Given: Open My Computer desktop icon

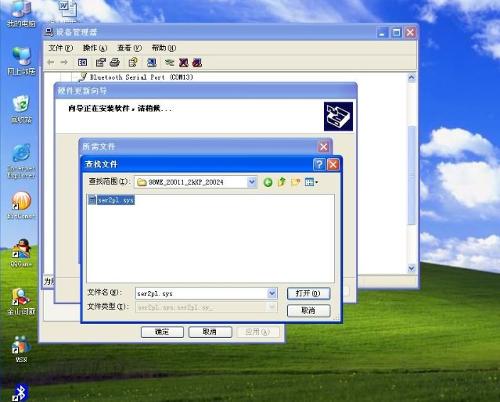Looking at the screenshot, I should (21, 14).
